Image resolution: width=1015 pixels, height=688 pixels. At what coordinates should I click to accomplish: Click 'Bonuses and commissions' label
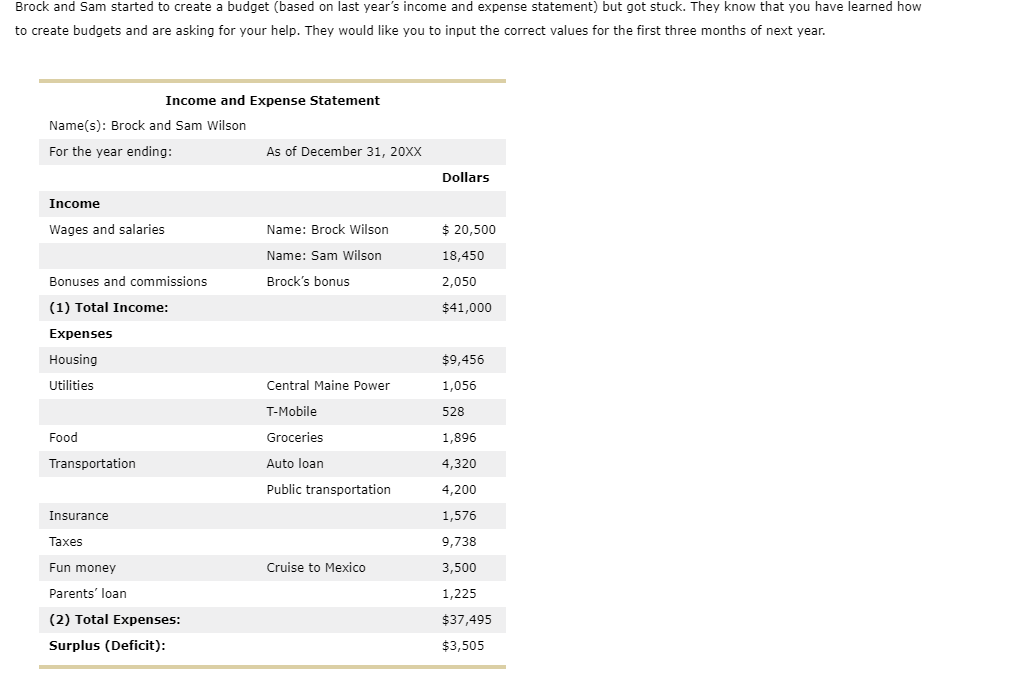128,282
